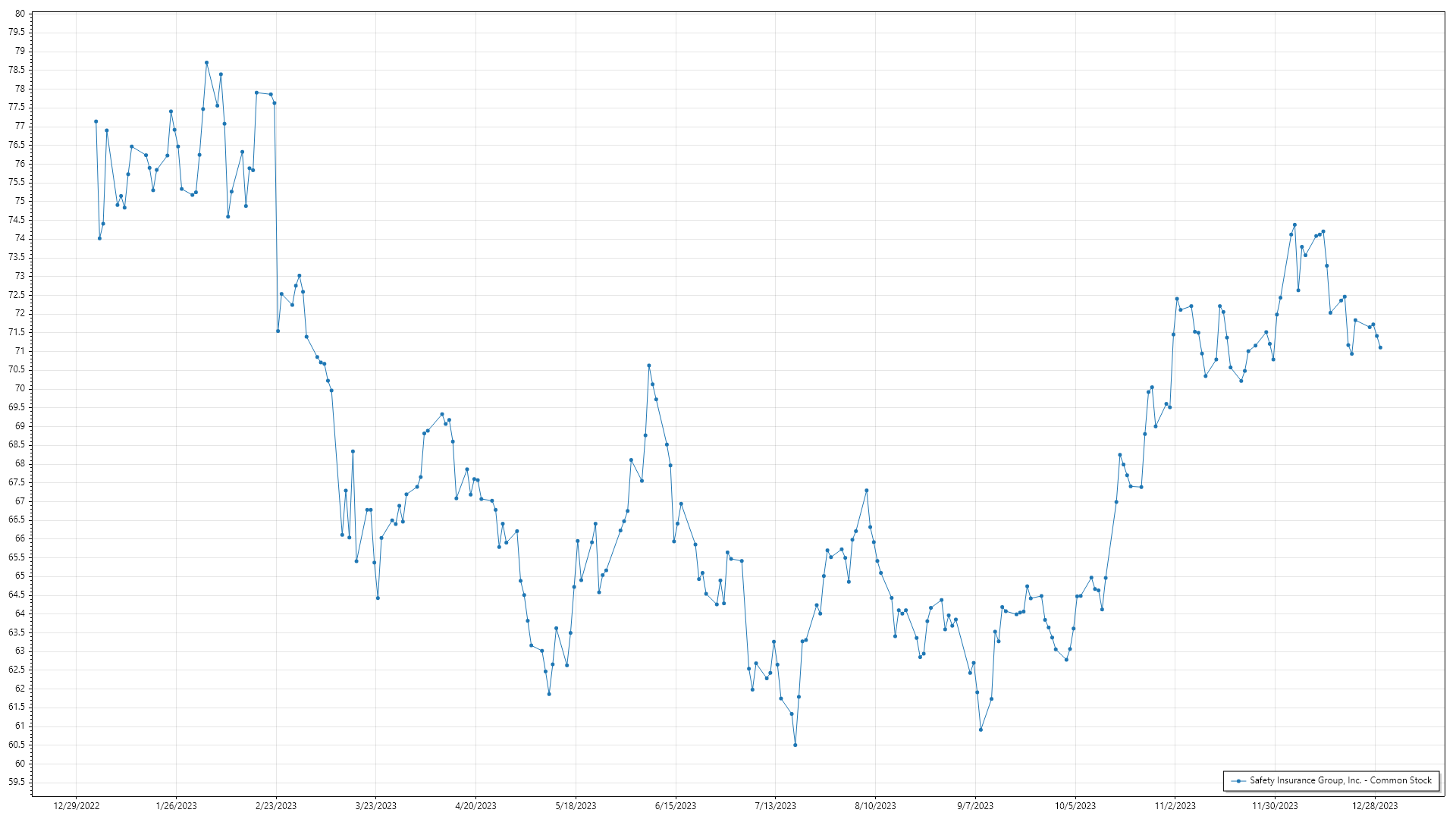Click the 12/28/2023 x-axis date label

pyautogui.click(x=1375, y=806)
